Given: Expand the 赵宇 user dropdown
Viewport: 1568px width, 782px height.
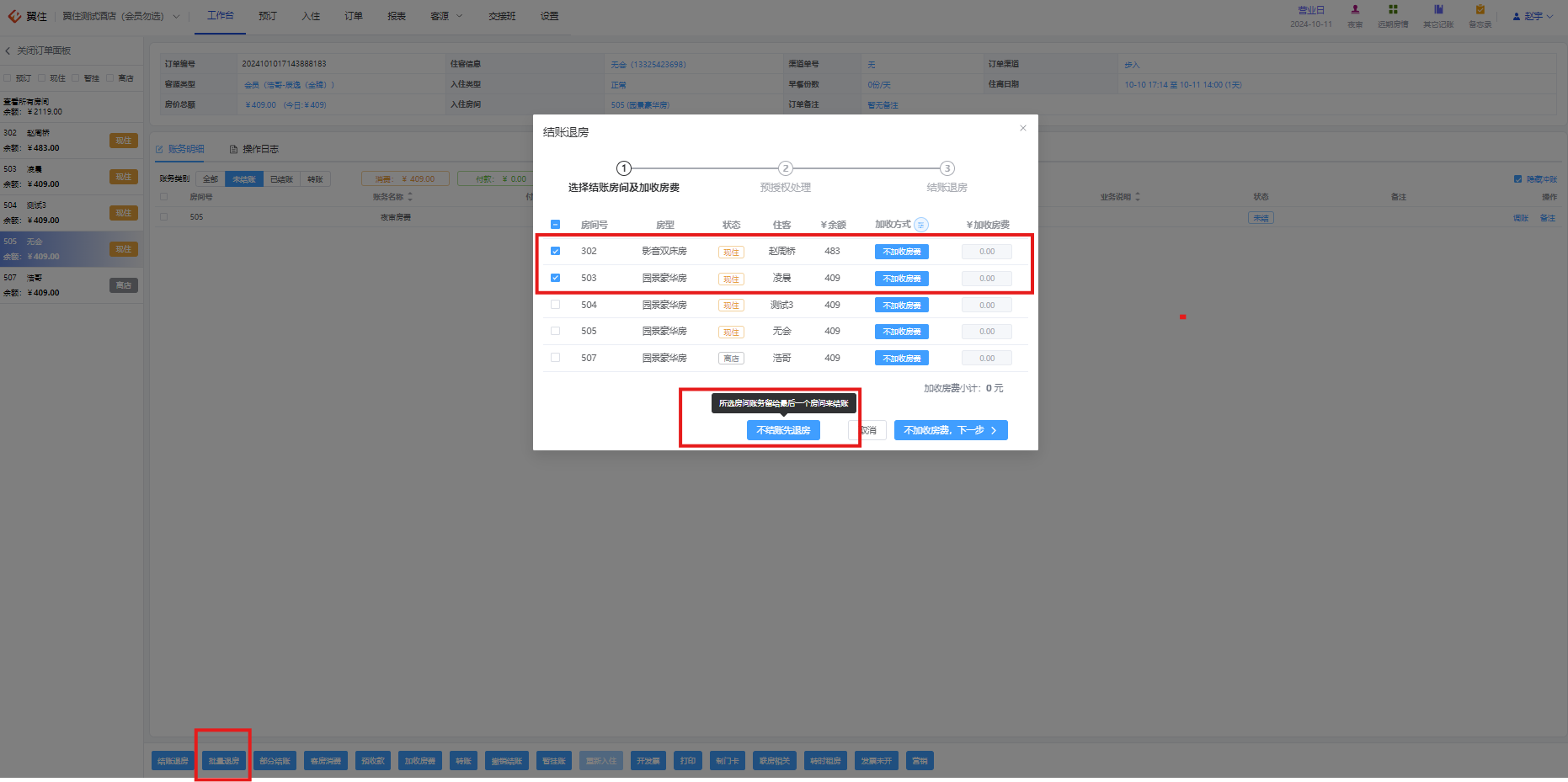Looking at the screenshot, I should (x=1533, y=16).
